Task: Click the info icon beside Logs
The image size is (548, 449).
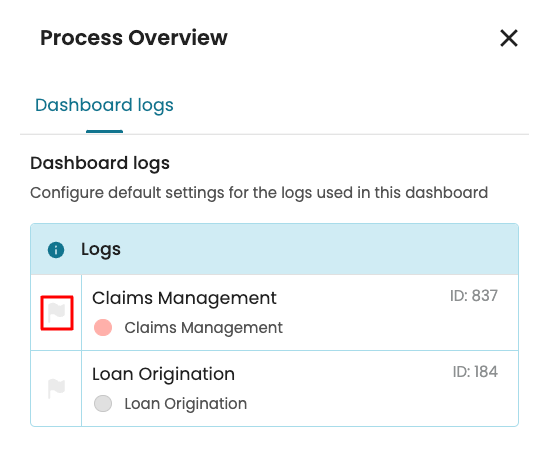Action: point(56,250)
